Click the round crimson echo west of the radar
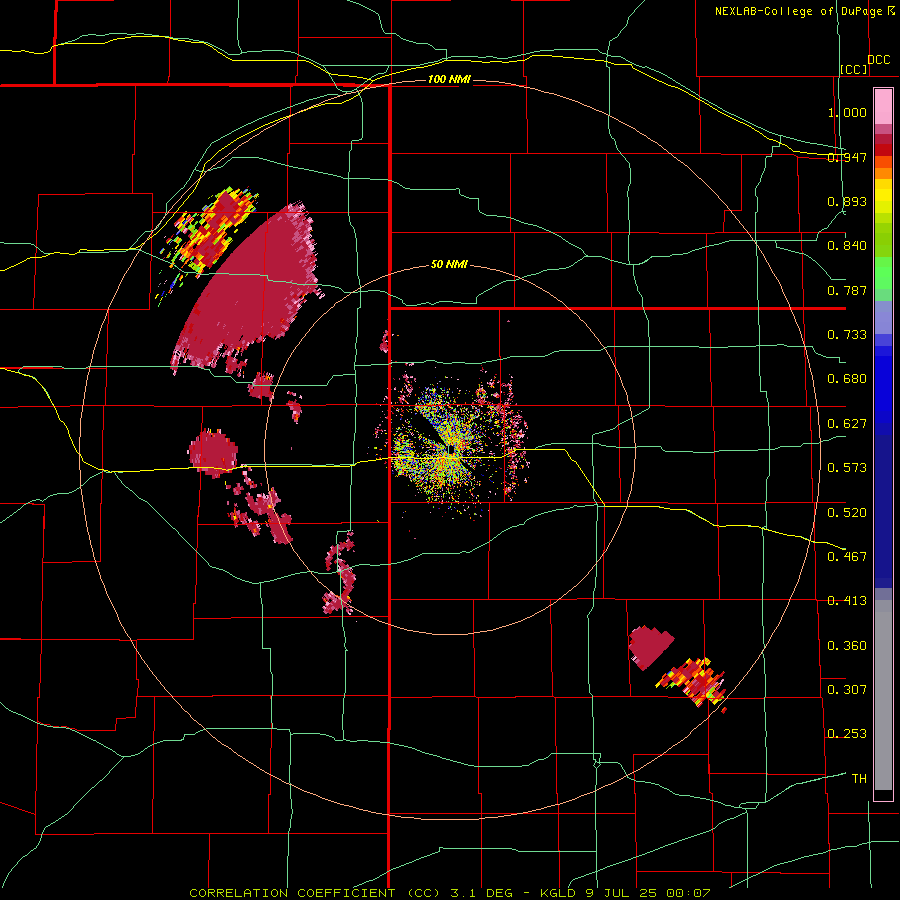The image size is (900, 900). [213, 453]
